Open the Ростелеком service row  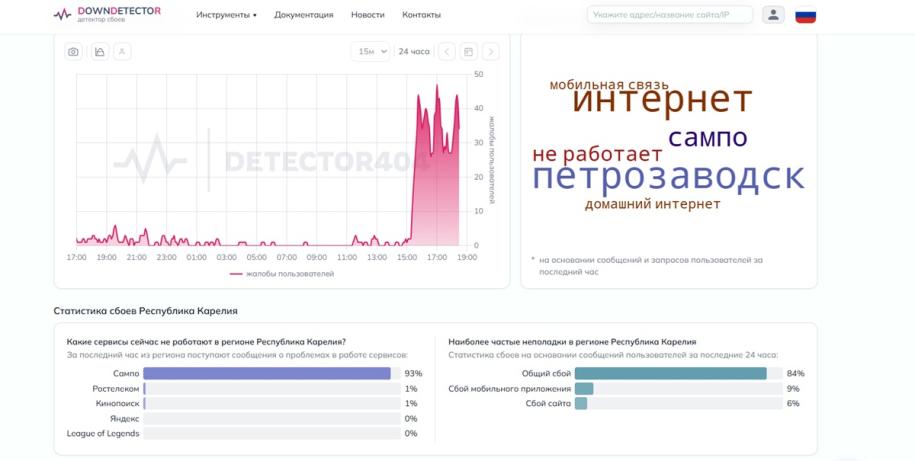pos(244,389)
